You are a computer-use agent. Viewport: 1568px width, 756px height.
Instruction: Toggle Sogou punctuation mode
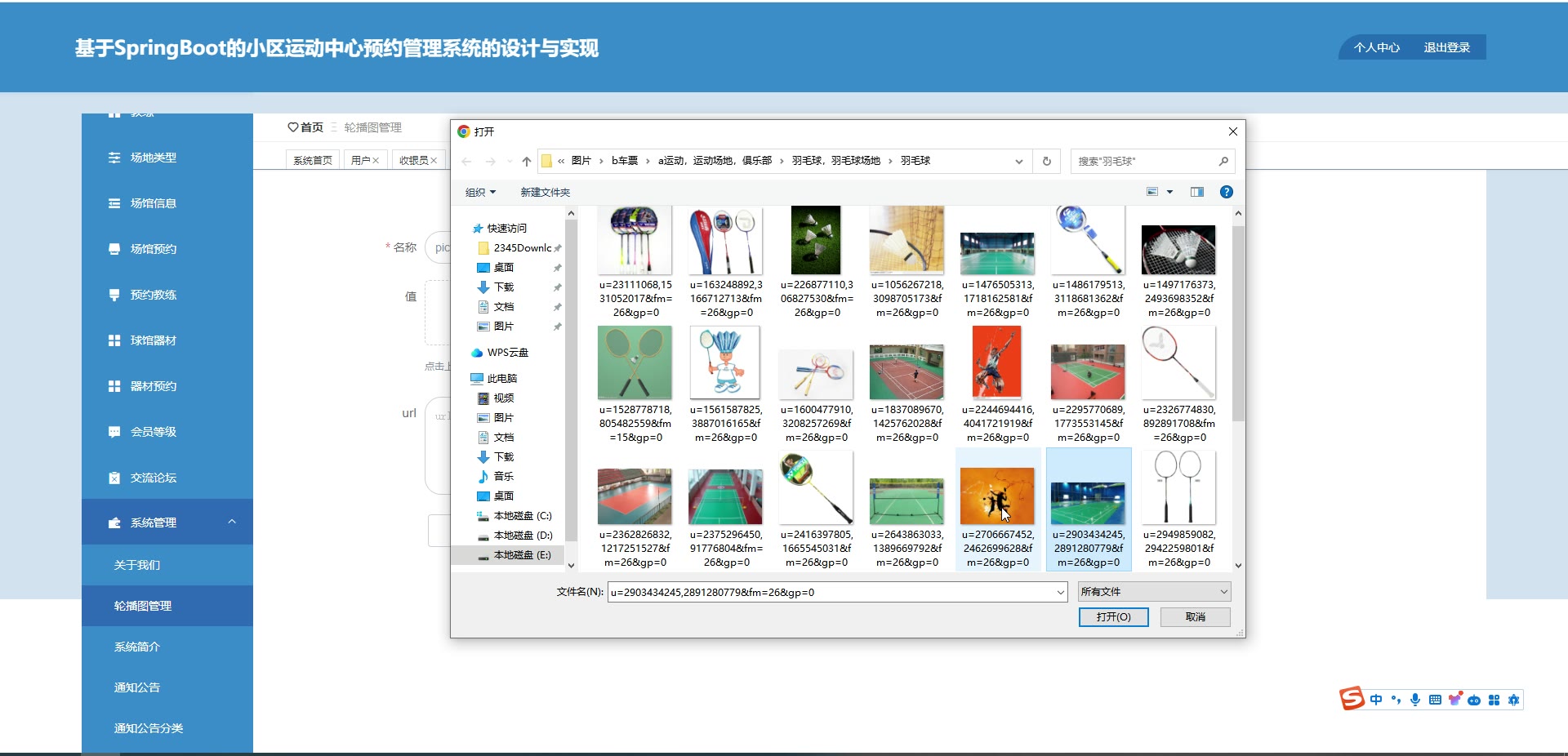point(1396,700)
